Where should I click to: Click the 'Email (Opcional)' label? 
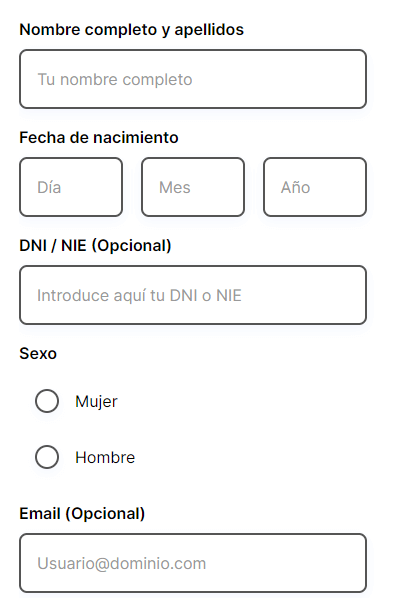tap(82, 513)
